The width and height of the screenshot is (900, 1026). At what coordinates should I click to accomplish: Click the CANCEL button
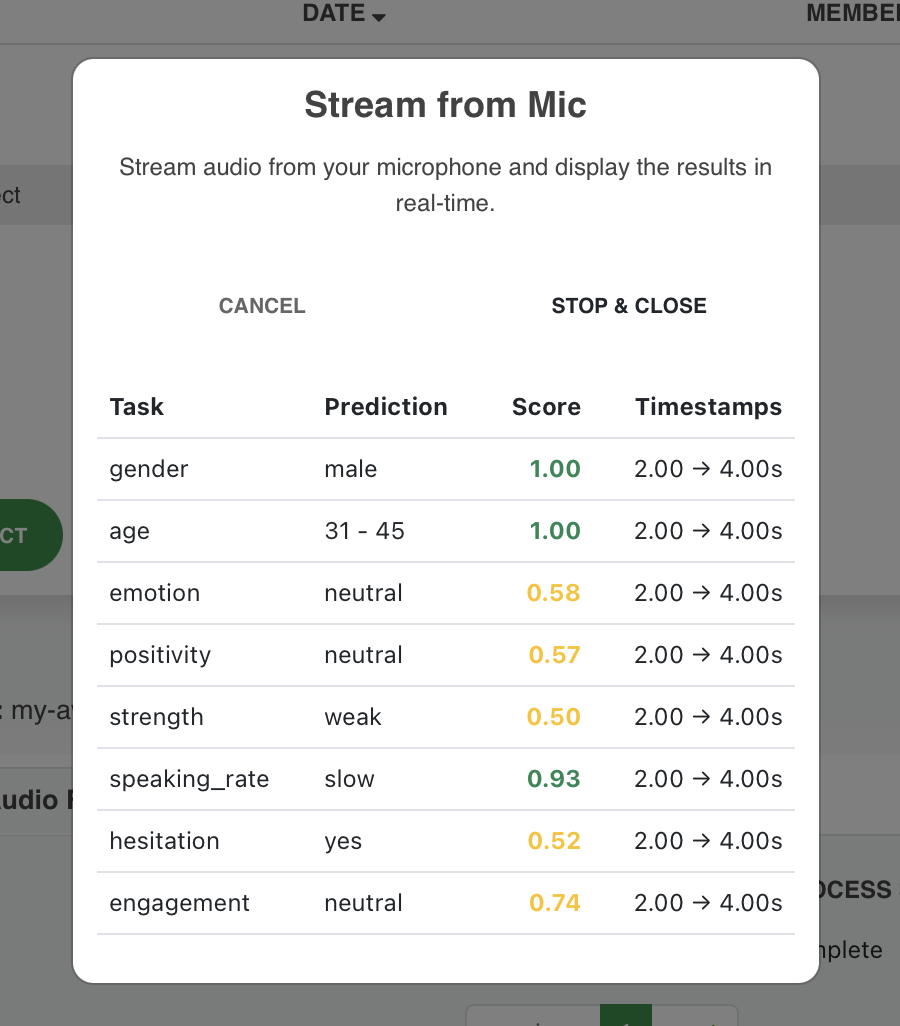click(262, 306)
